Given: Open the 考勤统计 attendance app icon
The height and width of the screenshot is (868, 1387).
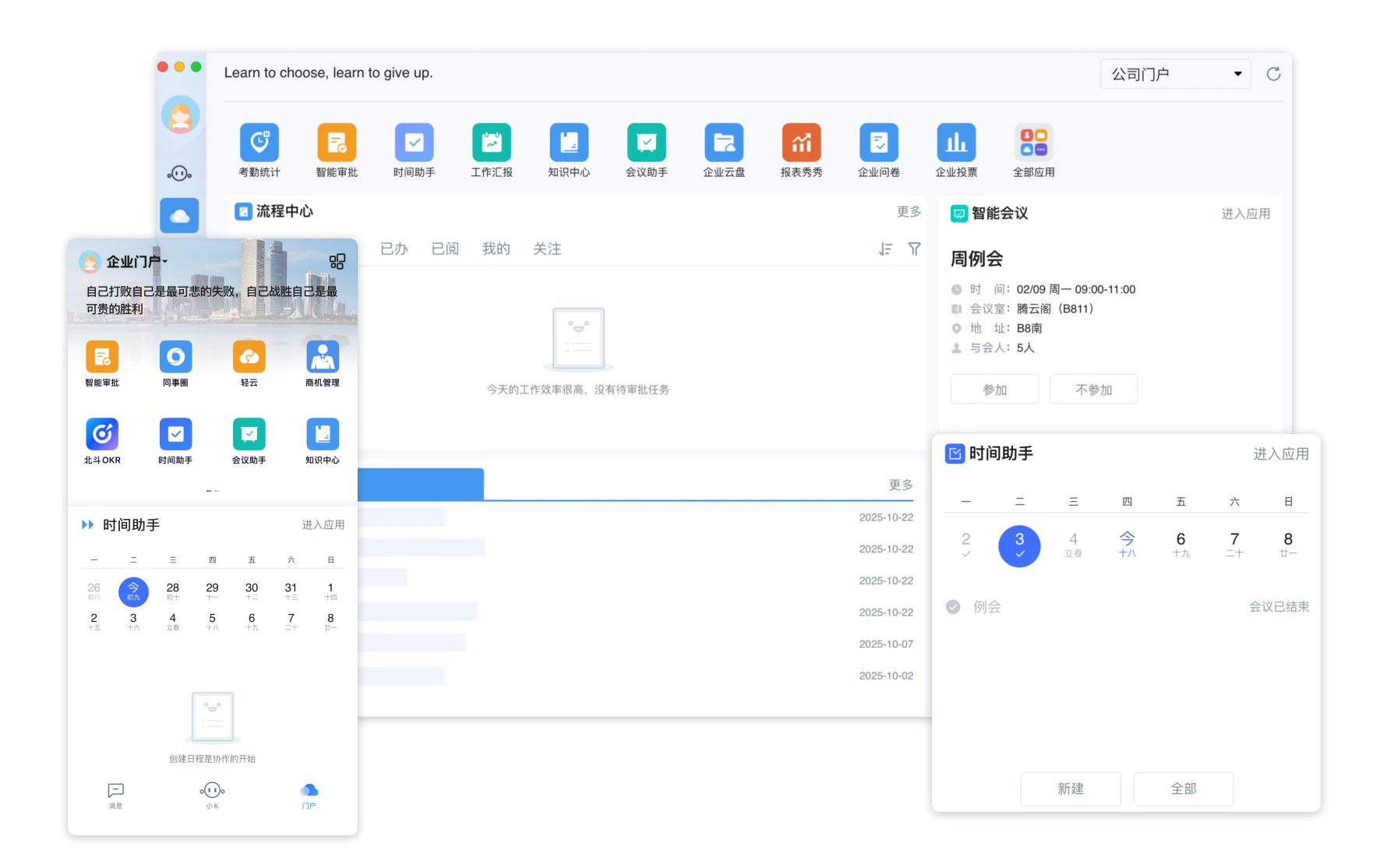Looking at the screenshot, I should click(259, 143).
